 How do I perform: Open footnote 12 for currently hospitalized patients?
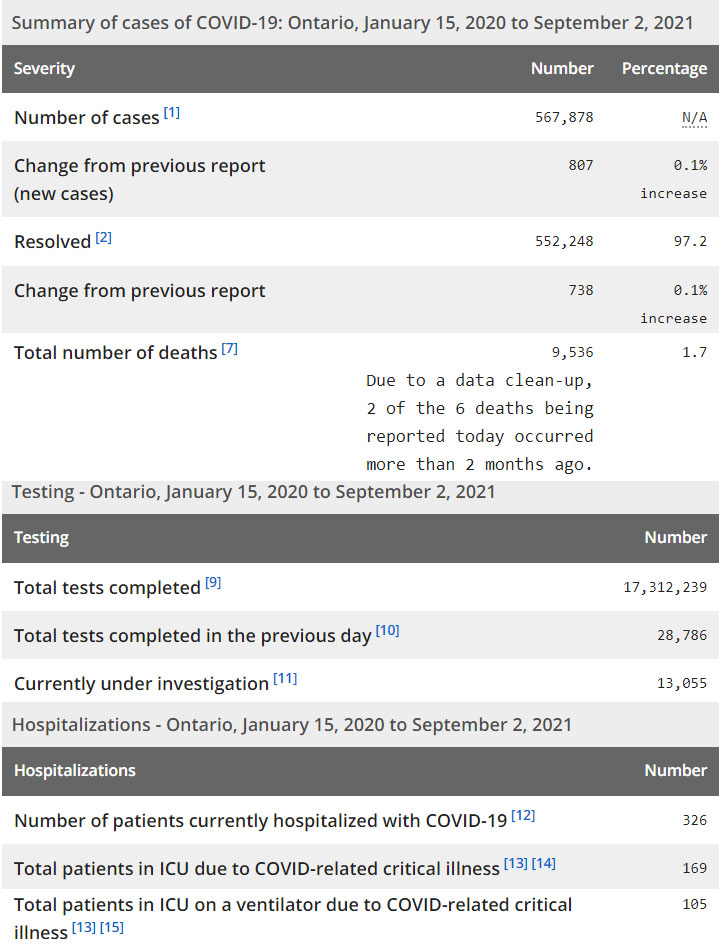pos(523,816)
